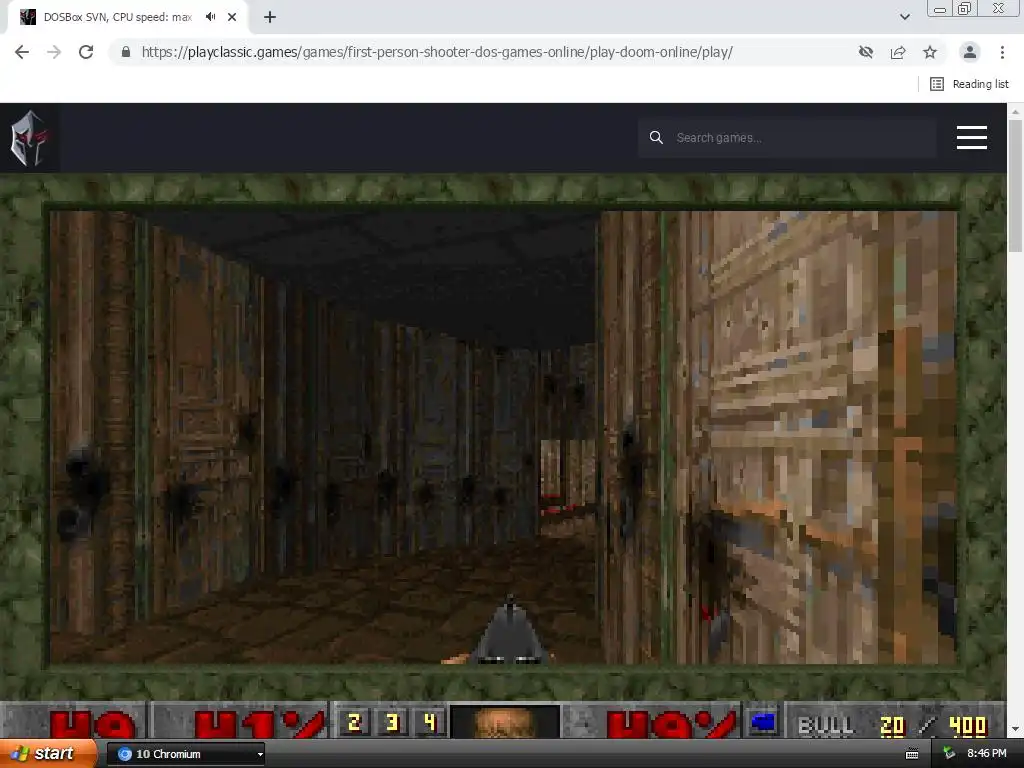Image resolution: width=1024 pixels, height=768 pixels.
Task: Share this page via share icon
Action: (x=898, y=52)
